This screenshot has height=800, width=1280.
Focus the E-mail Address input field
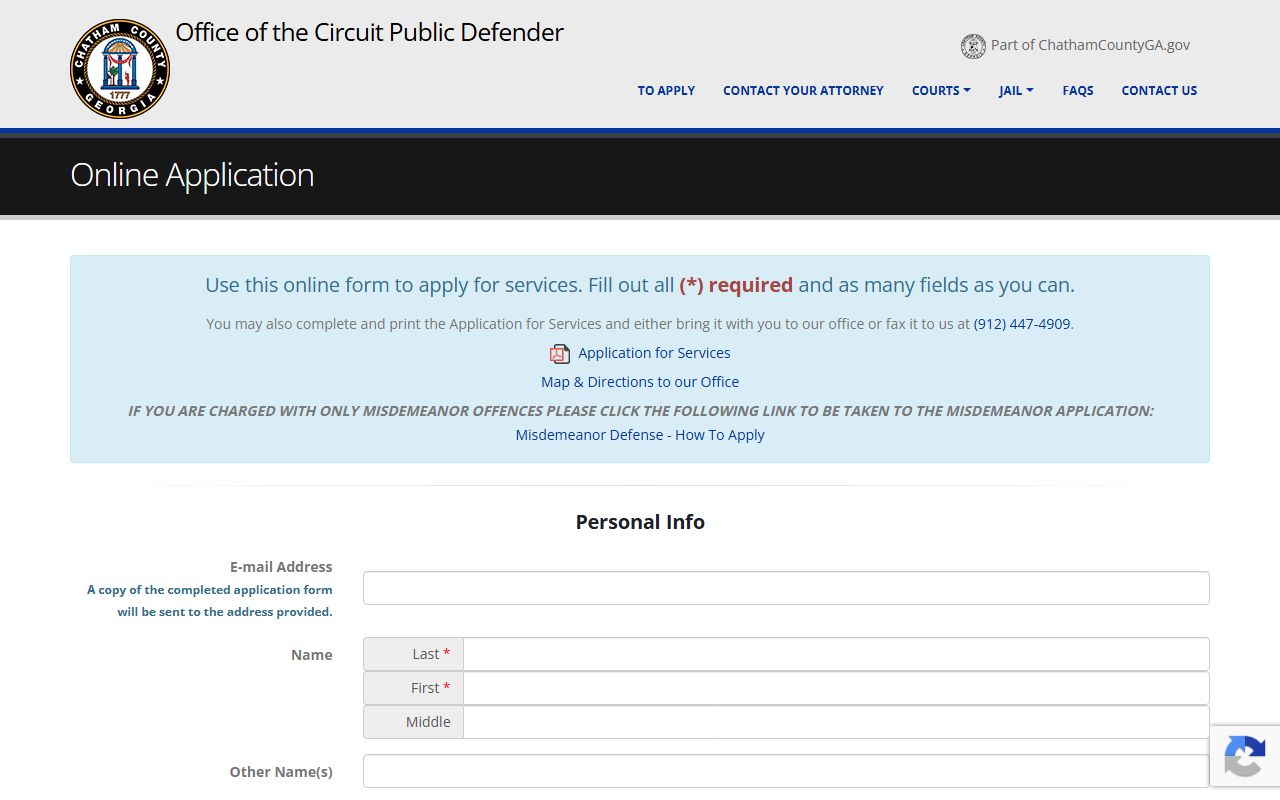786,588
